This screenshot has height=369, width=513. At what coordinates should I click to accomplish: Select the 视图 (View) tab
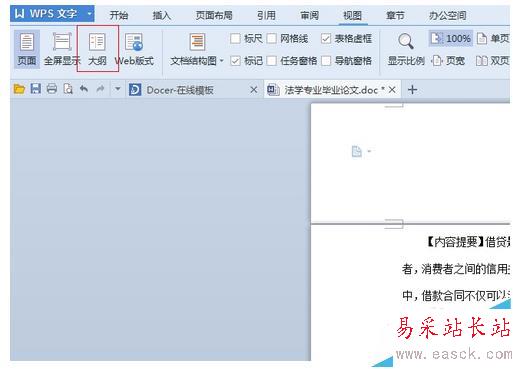tap(352, 15)
